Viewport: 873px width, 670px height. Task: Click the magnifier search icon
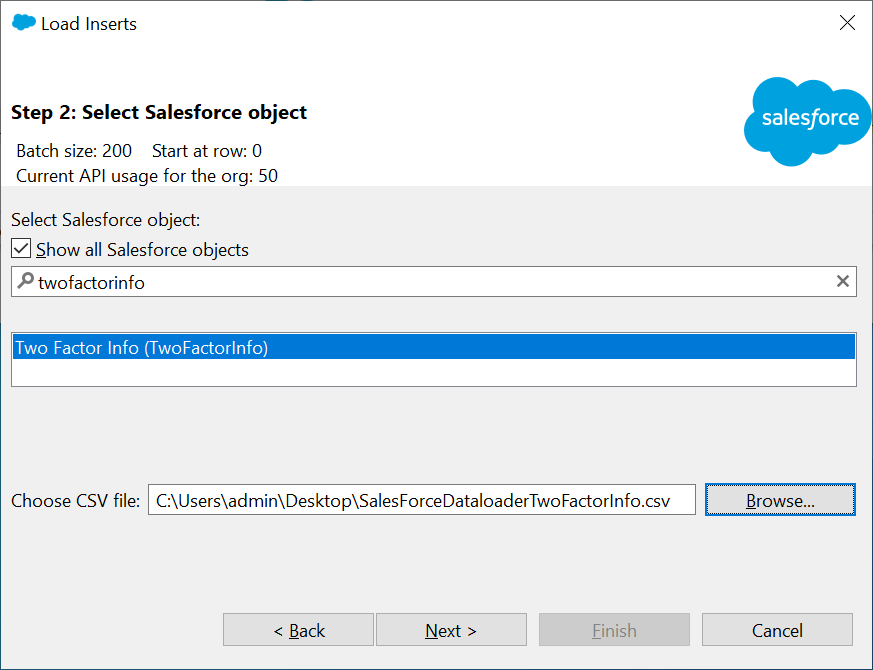25,281
